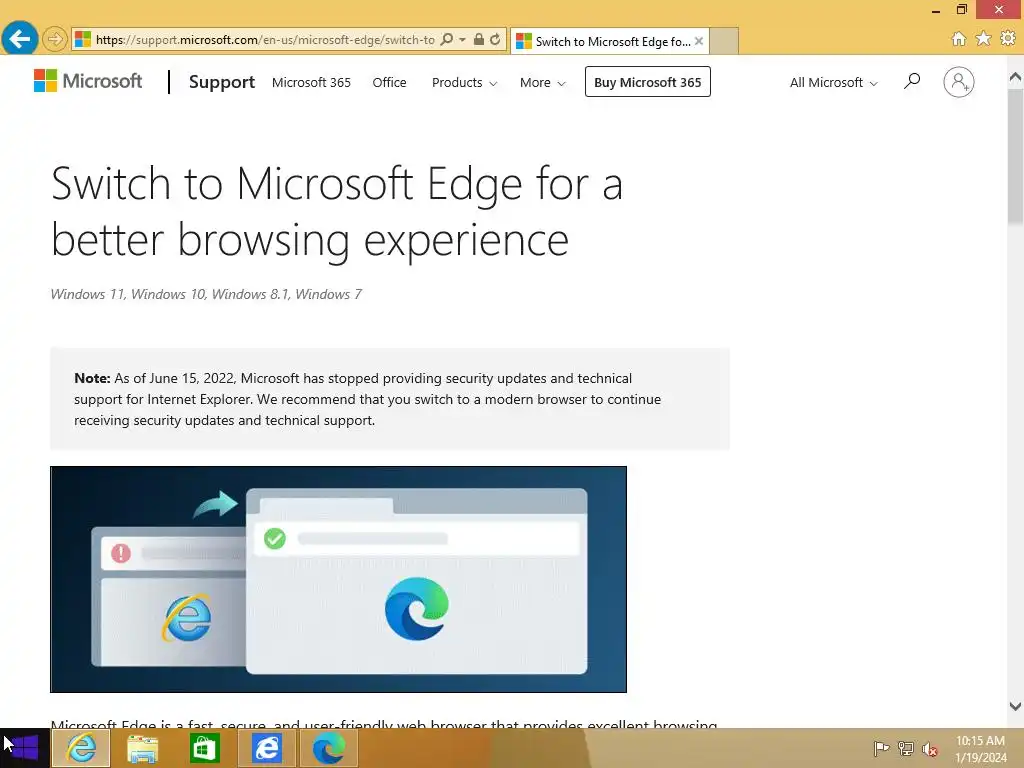Click the blue-tile Internet Explorer taskbar icon
This screenshot has width=1024, height=768.
pyautogui.click(x=266, y=748)
